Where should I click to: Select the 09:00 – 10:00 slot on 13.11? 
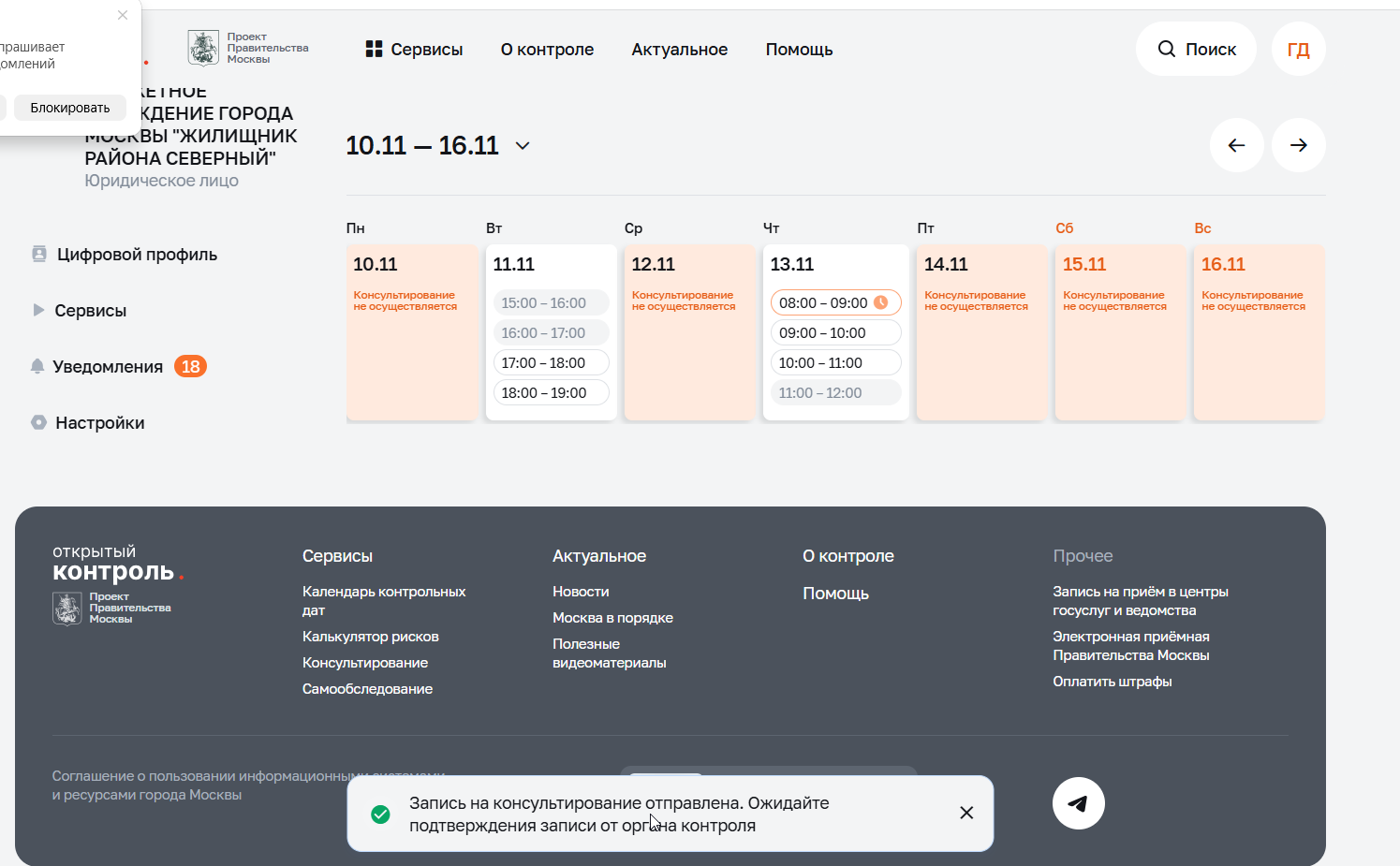click(835, 332)
